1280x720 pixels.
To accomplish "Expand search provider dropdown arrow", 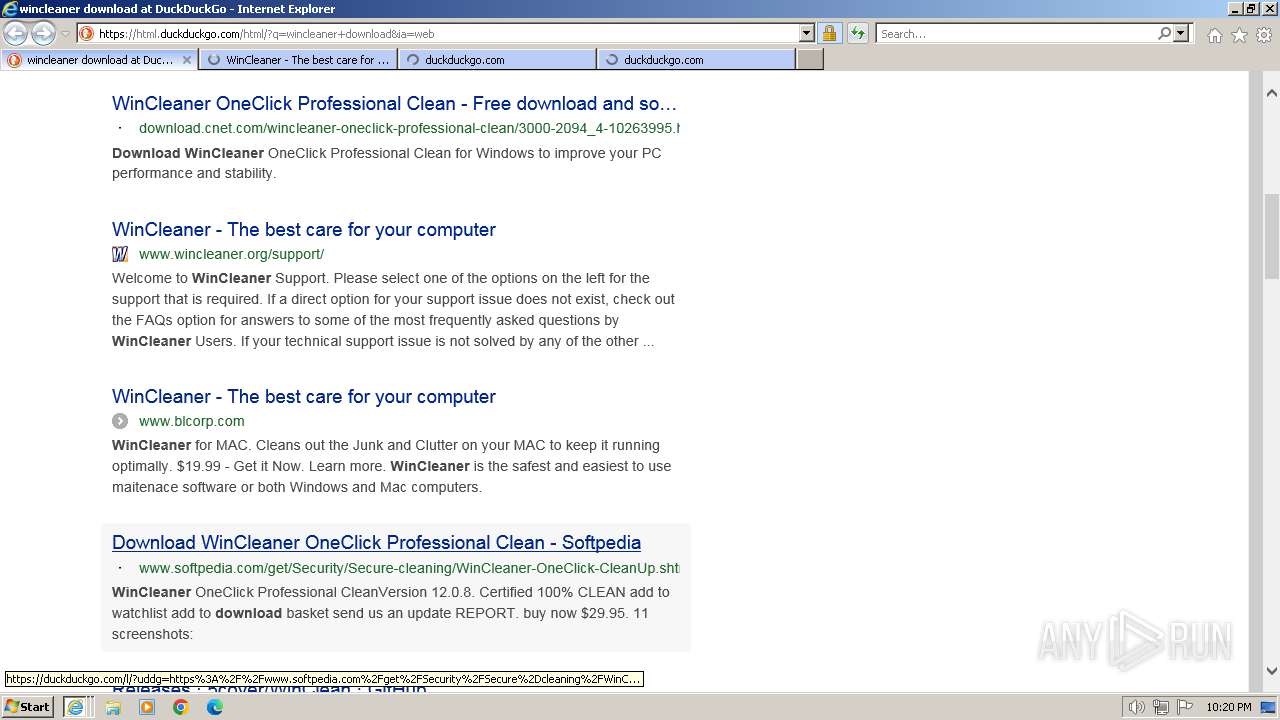I will click(x=1181, y=33).
